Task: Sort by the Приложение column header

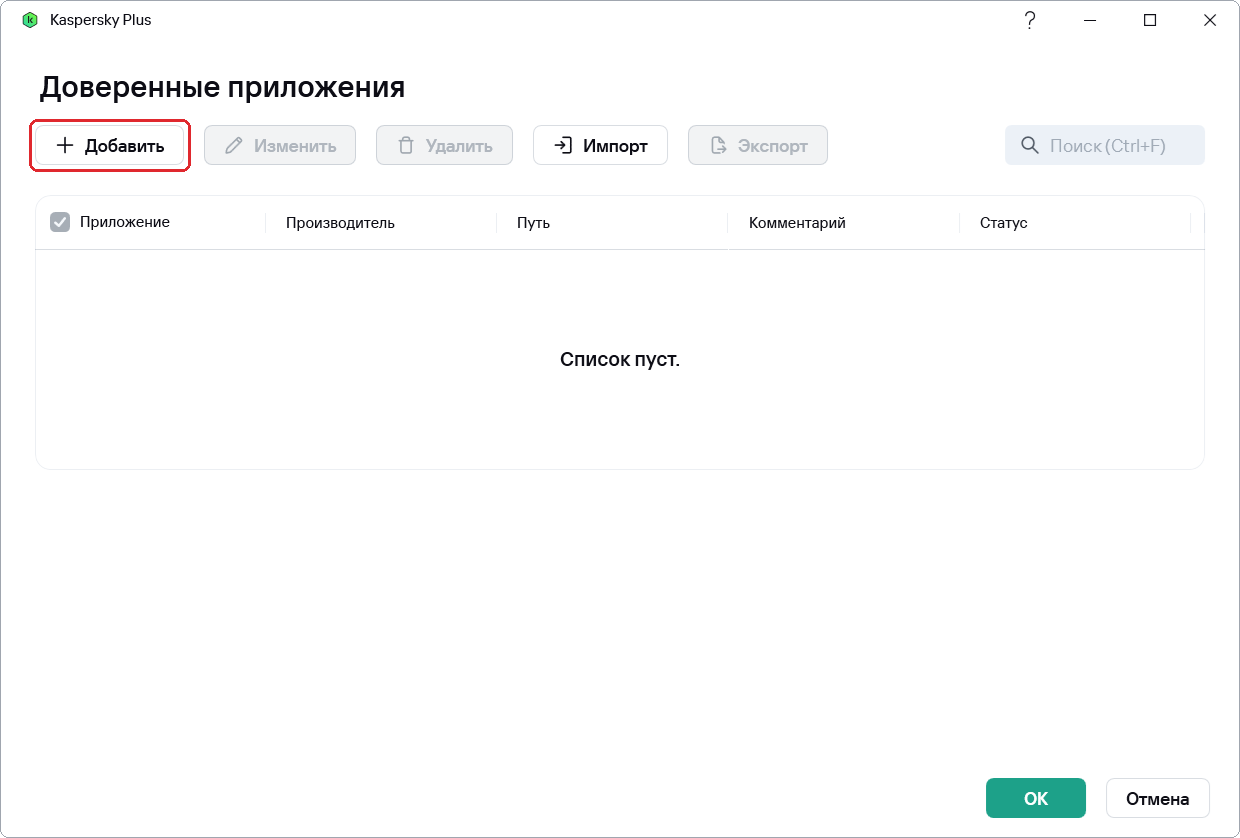Action: [125, 222]
